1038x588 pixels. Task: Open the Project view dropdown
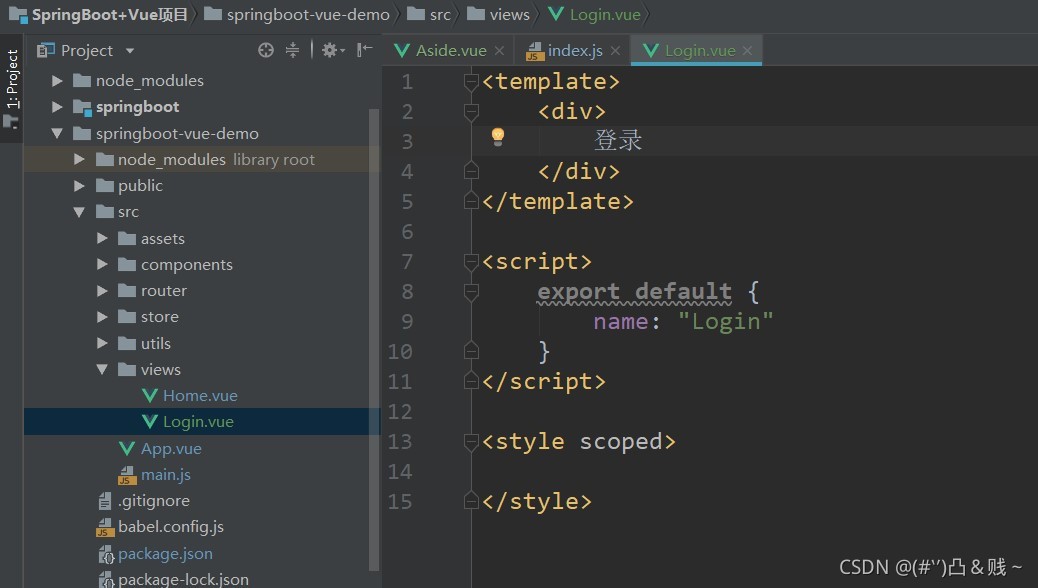pos(130,51)
